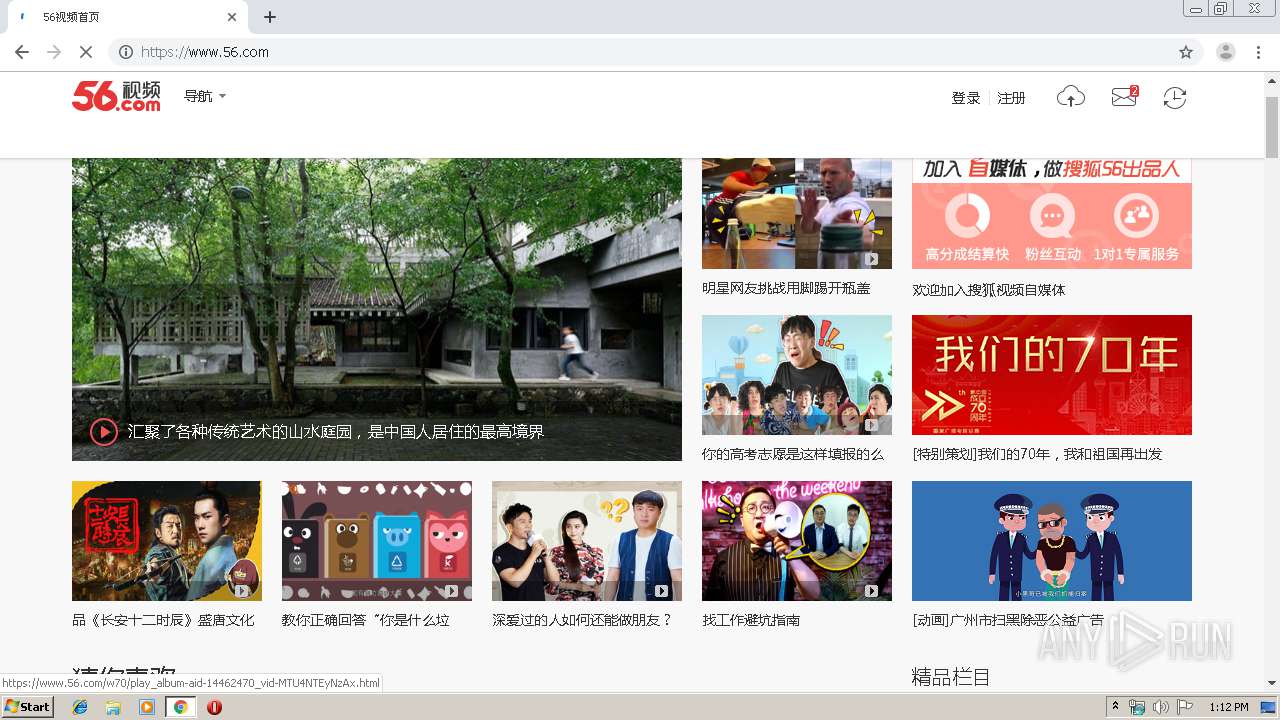Open the 注册 register link
This screenshot has width=1280, height=720.
pos(1012,98)
